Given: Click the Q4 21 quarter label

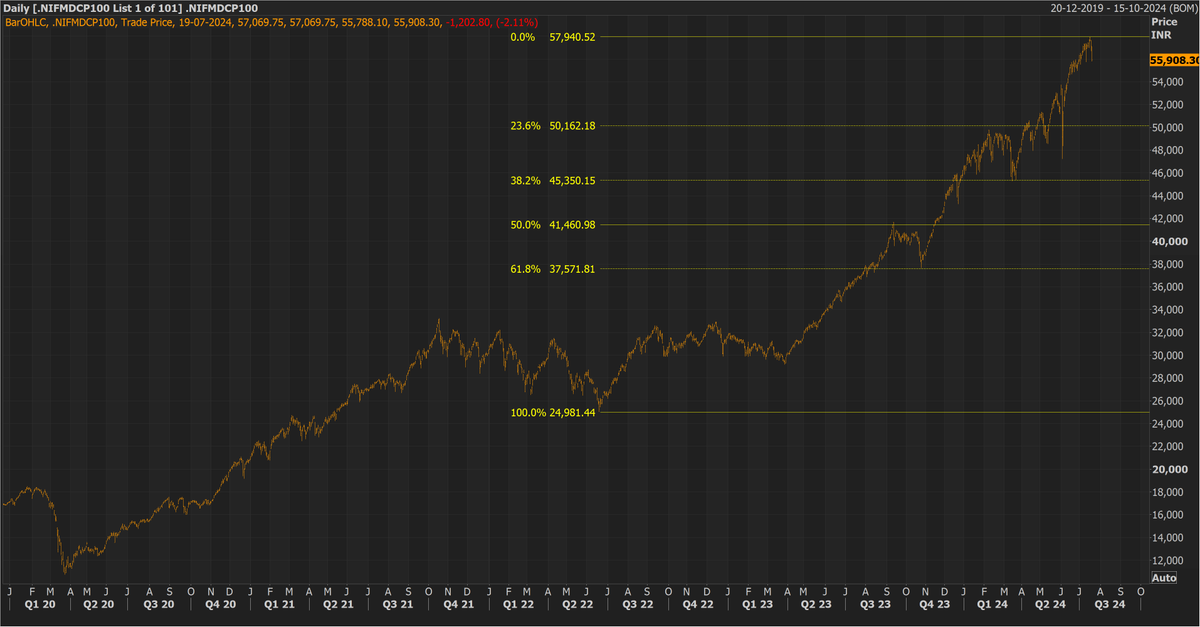Looking at the screenshot, I should coord(458,604).
